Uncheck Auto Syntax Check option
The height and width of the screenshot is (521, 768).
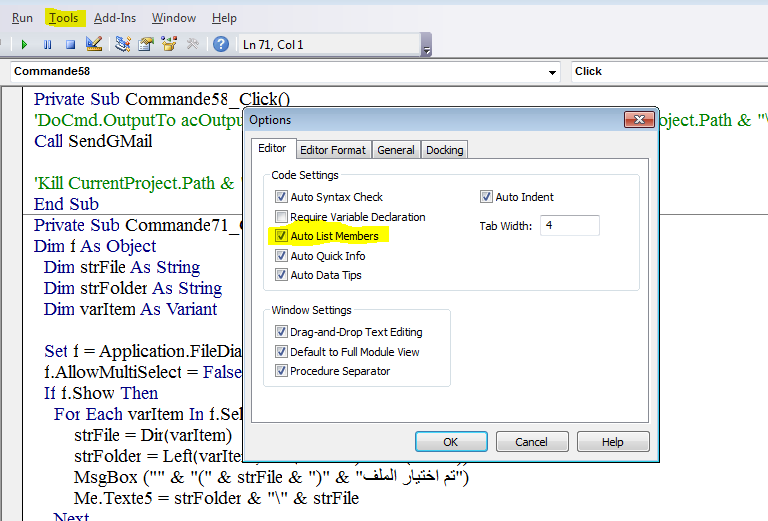(x=282, y=197)
